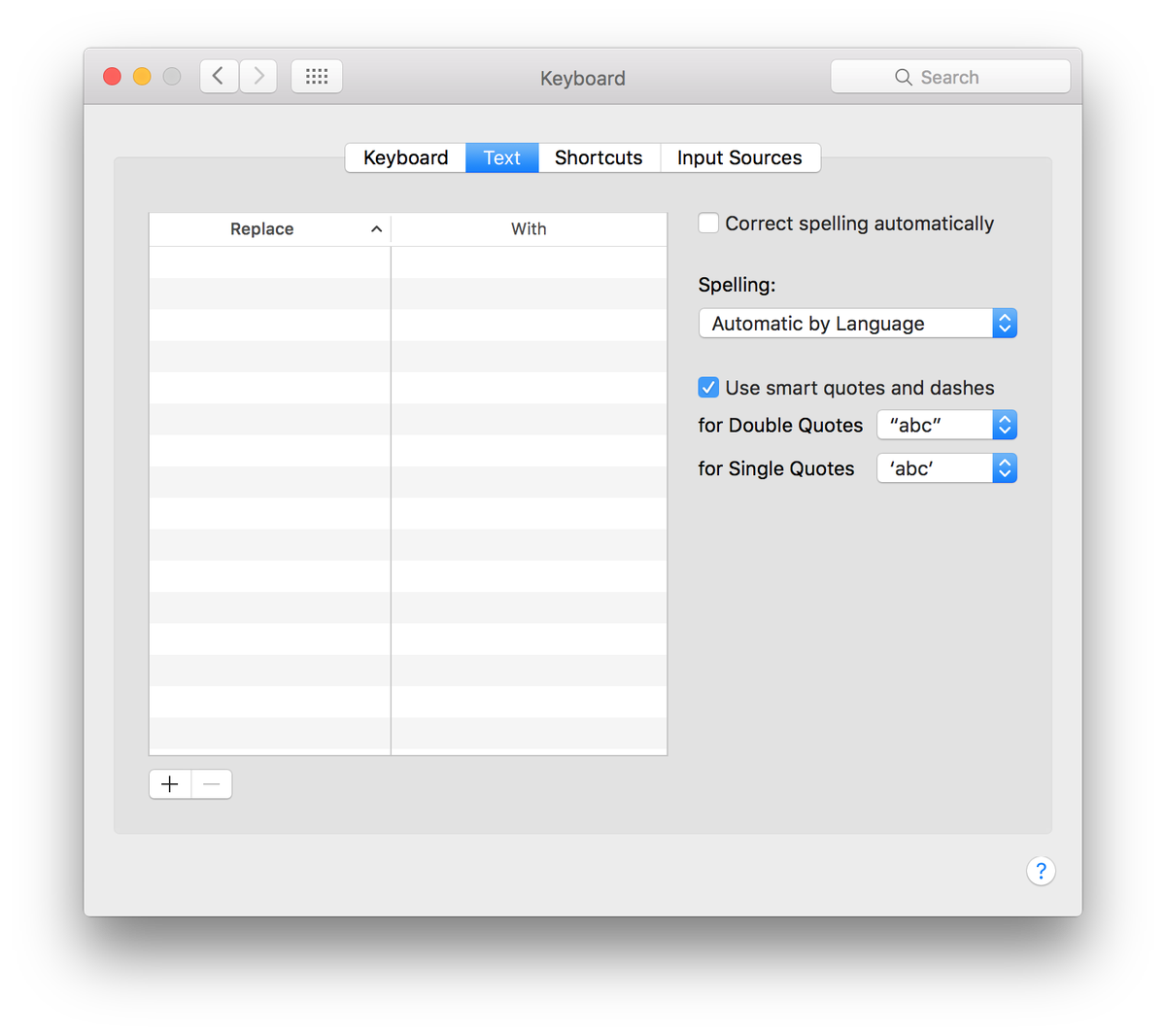Image resolution: width=1166 pixels, height=1036 pixels.
Task: Toggle sort arrow in Replace column
Action: pyautogui.click(x=376, y=229)
